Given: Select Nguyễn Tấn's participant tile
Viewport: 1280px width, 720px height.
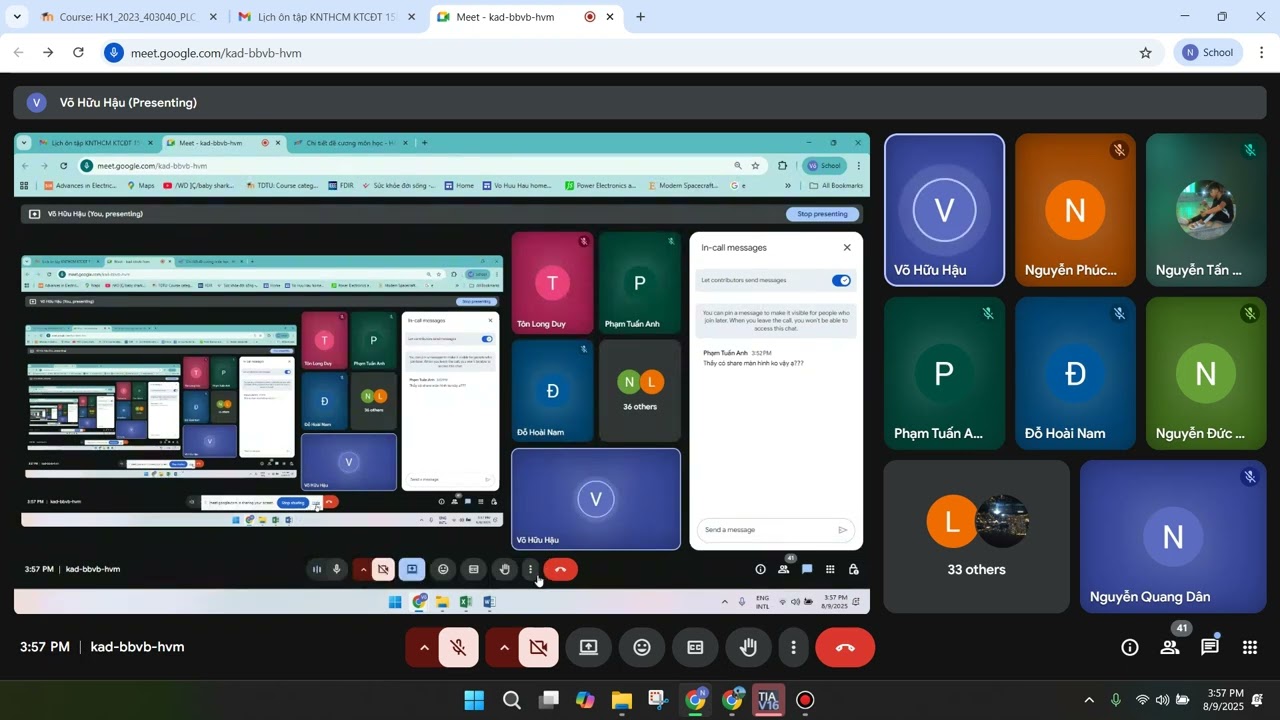Looking at the screenshot, I should 1206,210.
